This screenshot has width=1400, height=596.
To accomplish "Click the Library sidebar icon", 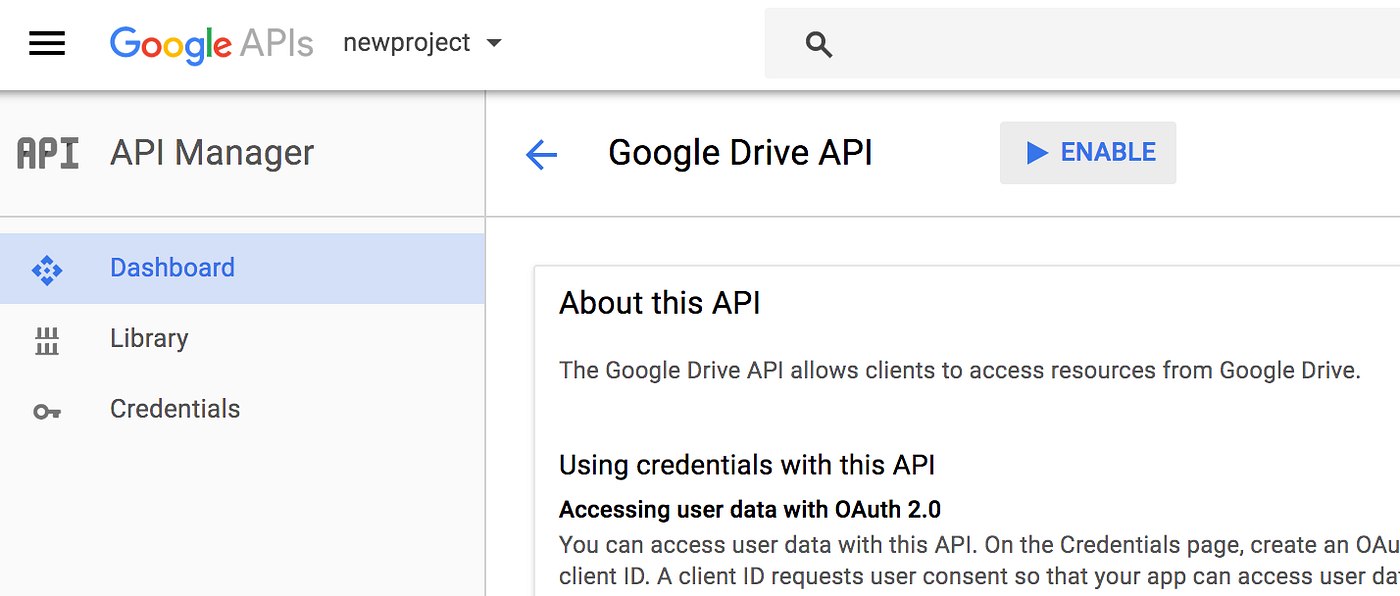I will (47, 340).
